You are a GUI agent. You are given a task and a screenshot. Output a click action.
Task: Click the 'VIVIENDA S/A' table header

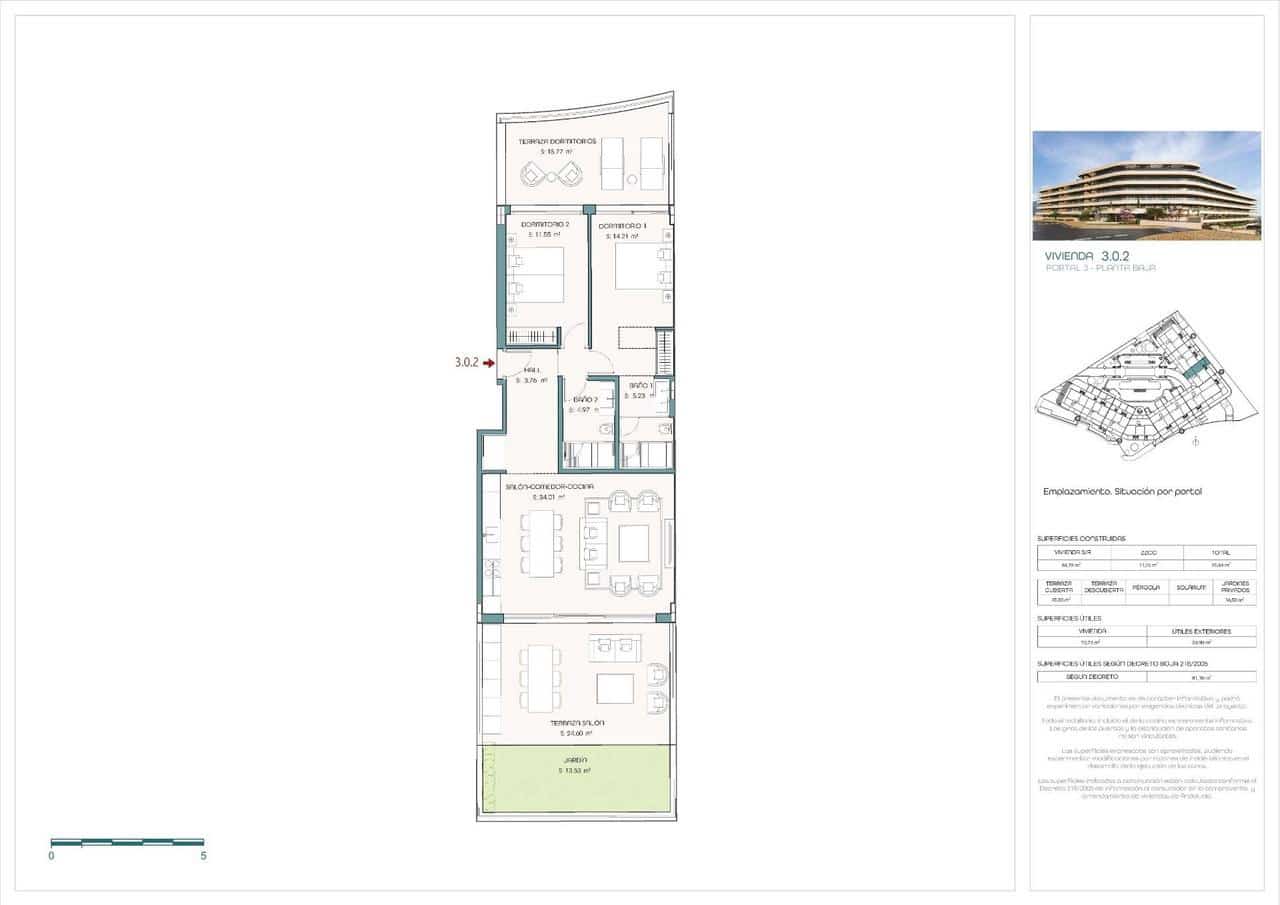(x=1074, y=551)
